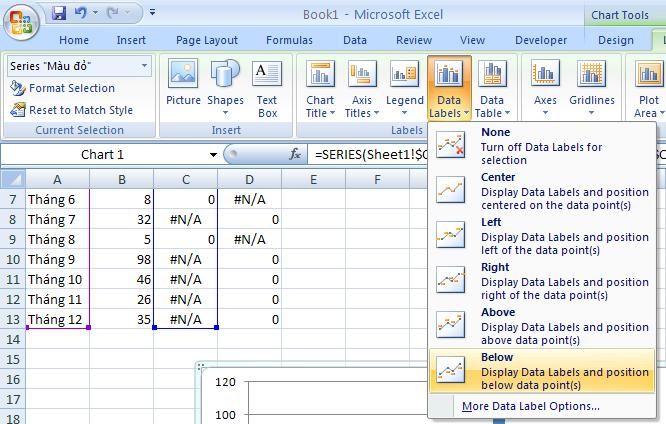Insert a Text Box

(x=267, y=86)
